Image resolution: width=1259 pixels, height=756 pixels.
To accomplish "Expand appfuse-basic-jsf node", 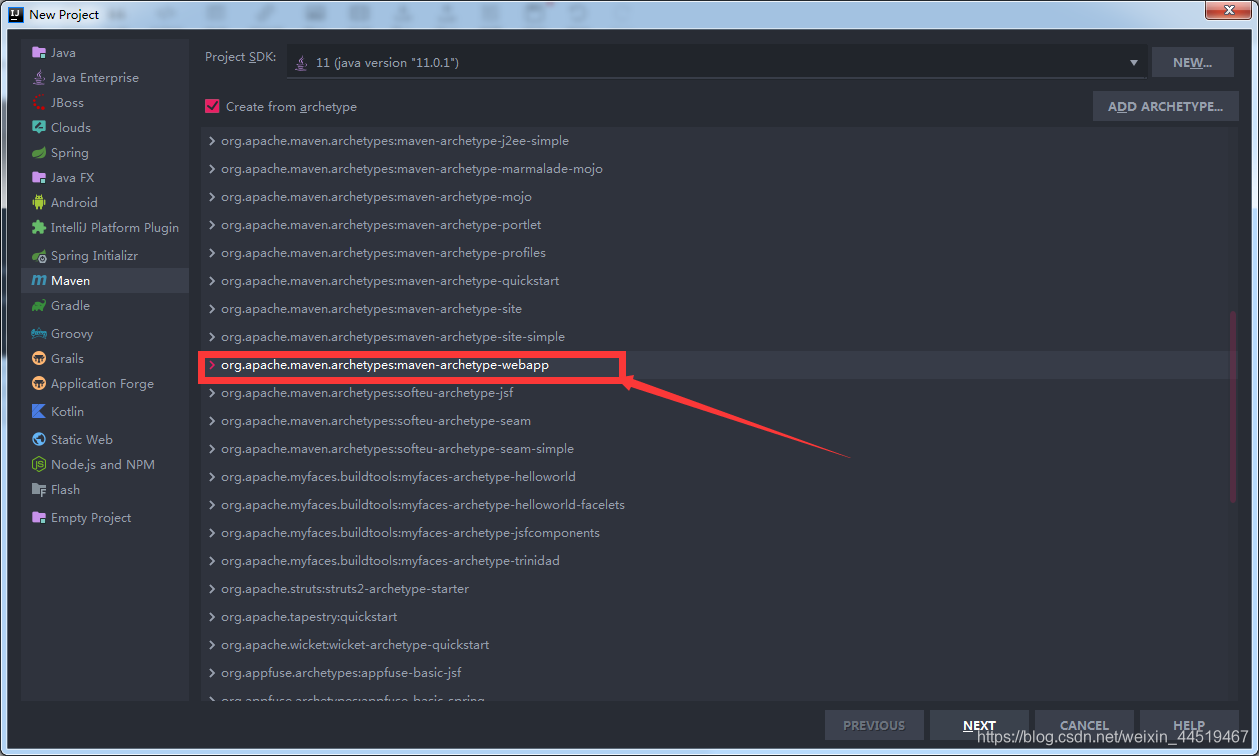I will pyautogui.click(x=212, y=673).
